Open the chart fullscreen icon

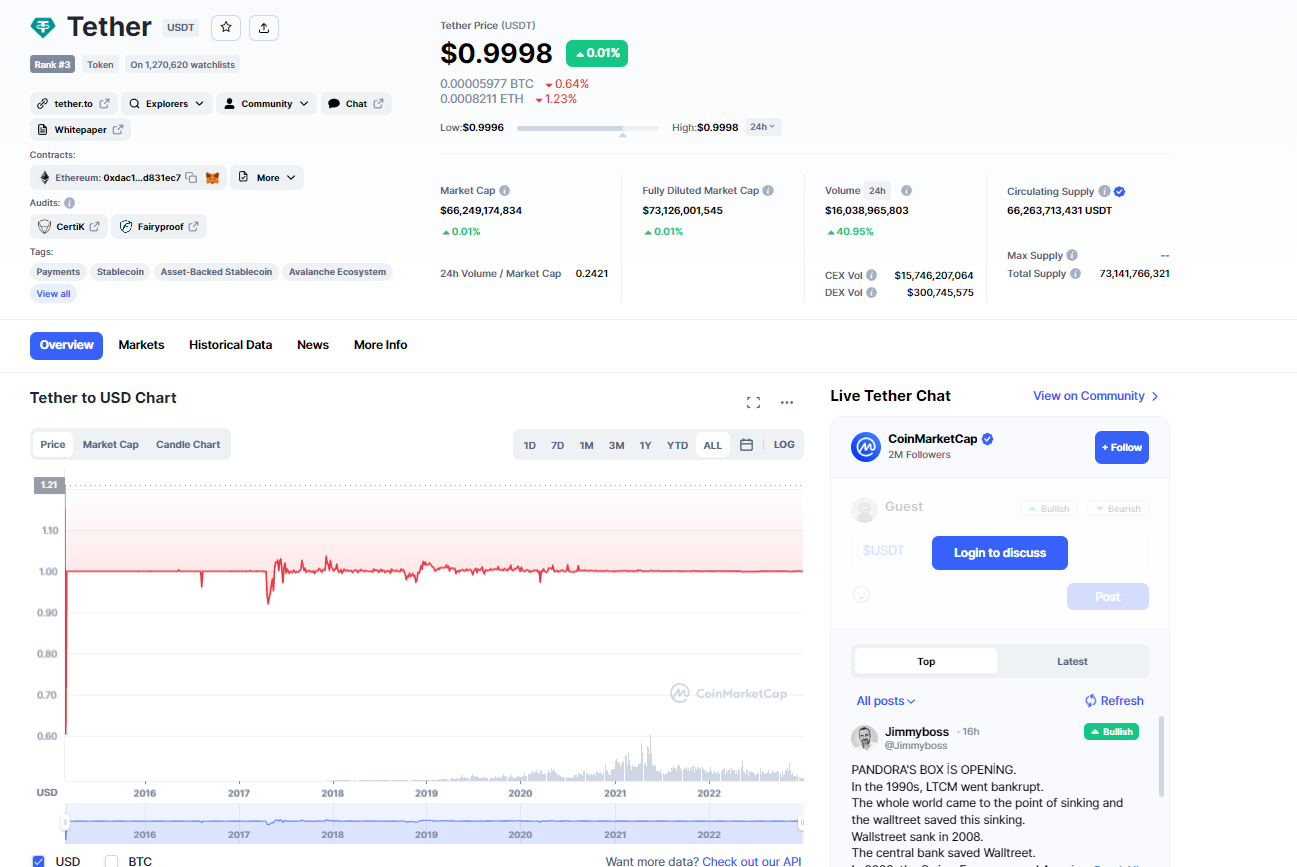tap(753, 402)
